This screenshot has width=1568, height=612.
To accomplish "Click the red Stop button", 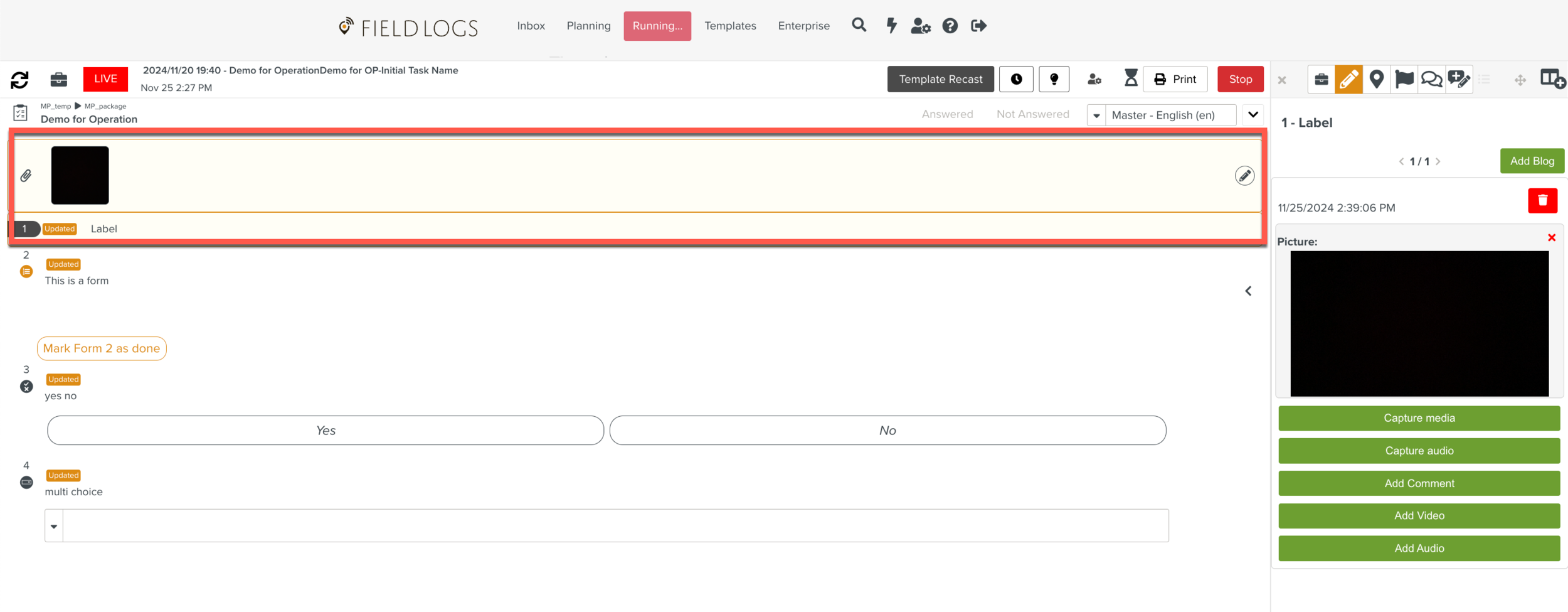I will point(1240,79).
